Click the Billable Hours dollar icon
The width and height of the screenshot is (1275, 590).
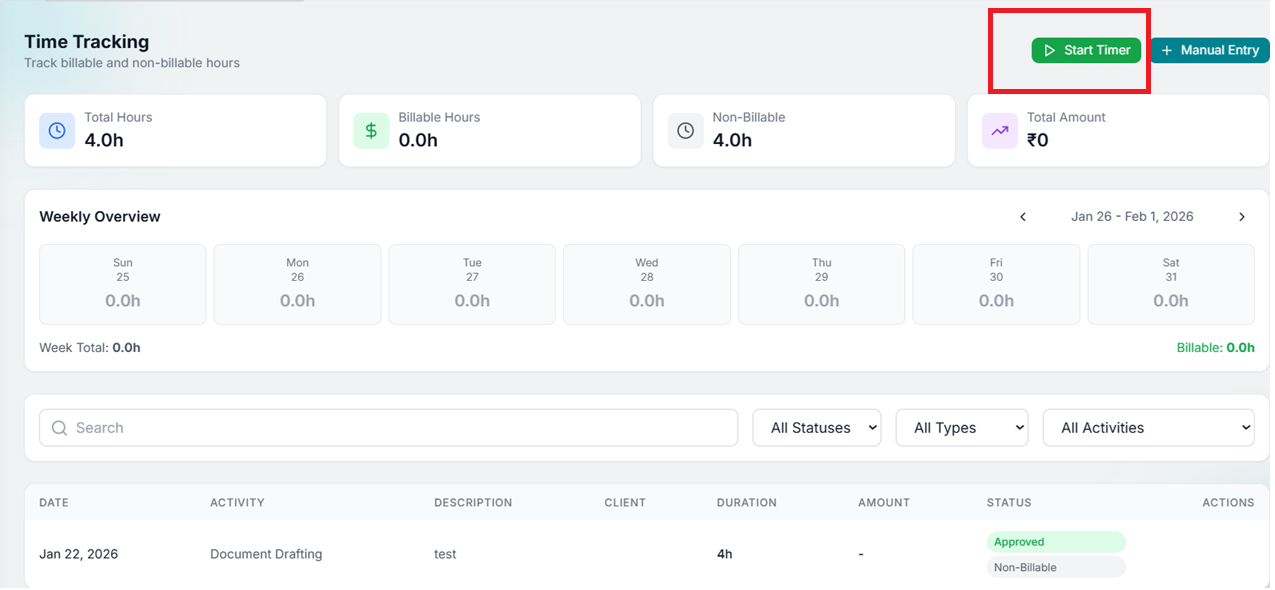click(x=371, y=130)
